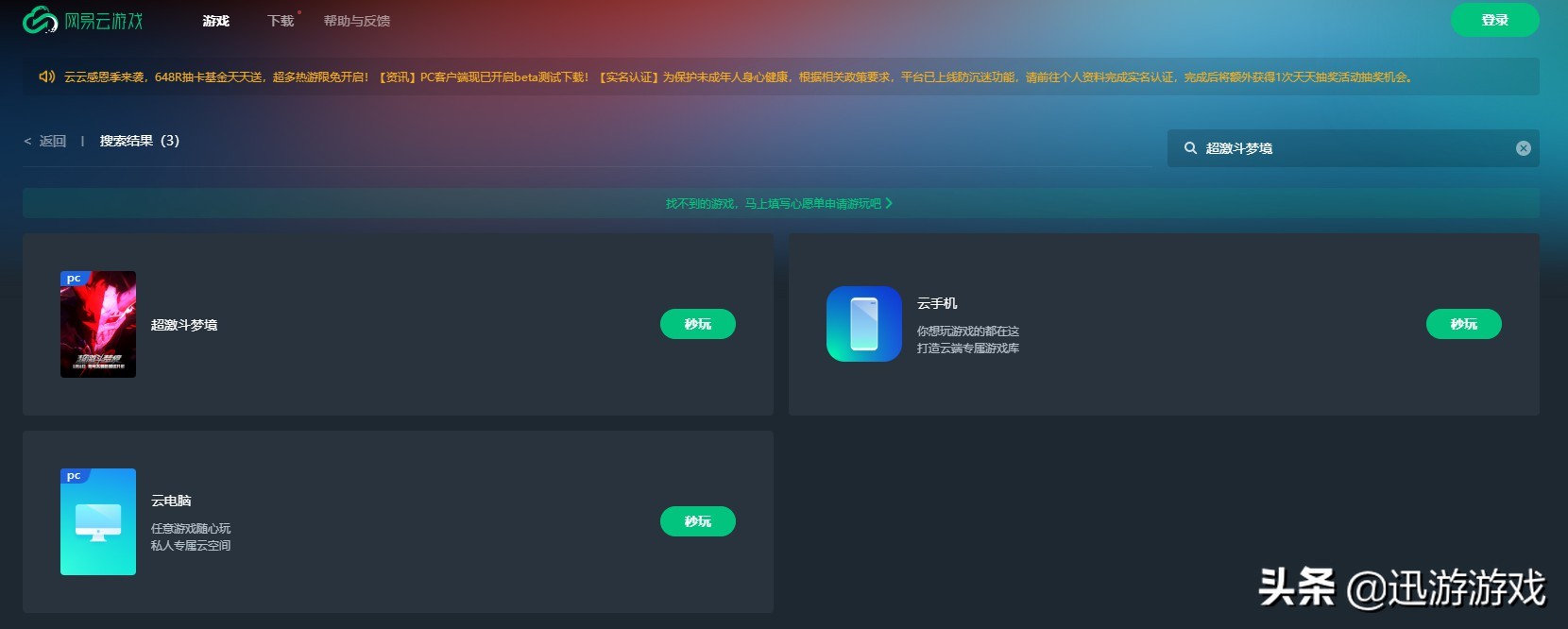This screenshot has height=629, width=1568.
Task: Clear the search field with X icon
Action: 1524,148
